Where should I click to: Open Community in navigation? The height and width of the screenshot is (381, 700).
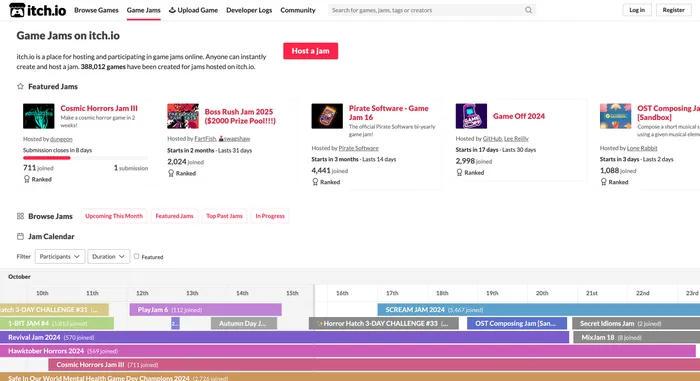tap(298, 10)
